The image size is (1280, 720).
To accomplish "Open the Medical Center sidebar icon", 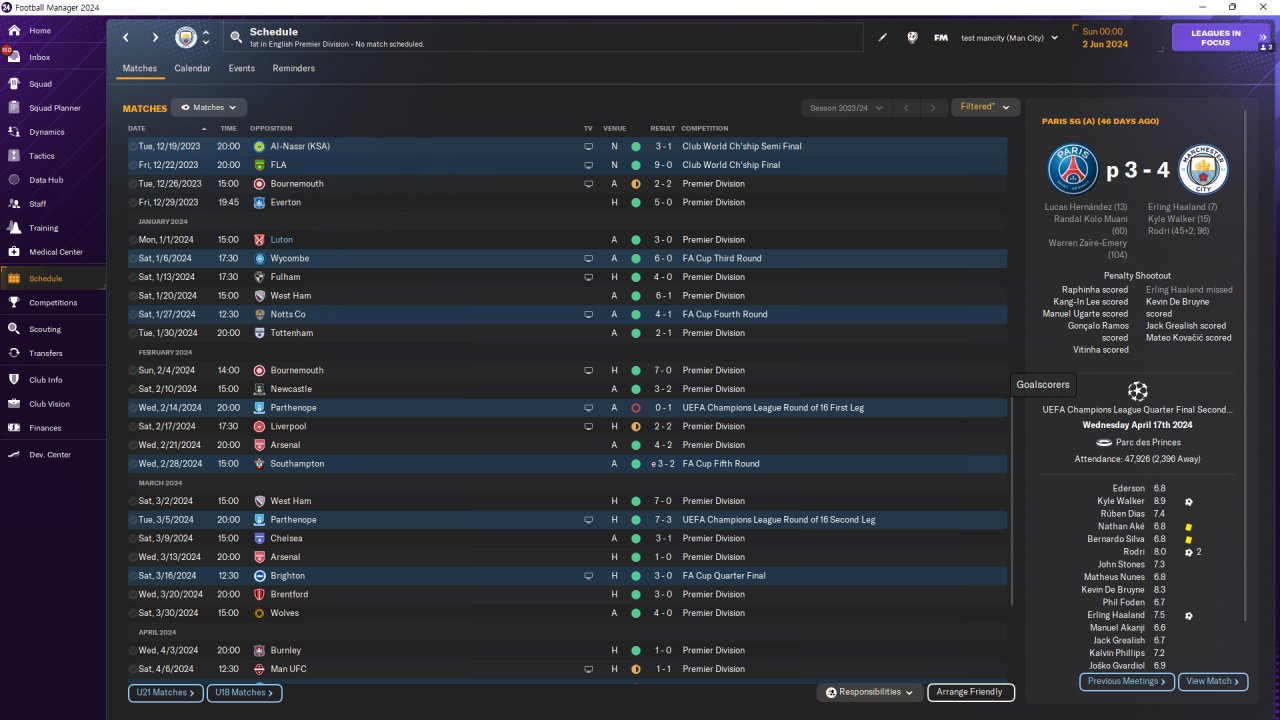I will [x=14, y=252].
